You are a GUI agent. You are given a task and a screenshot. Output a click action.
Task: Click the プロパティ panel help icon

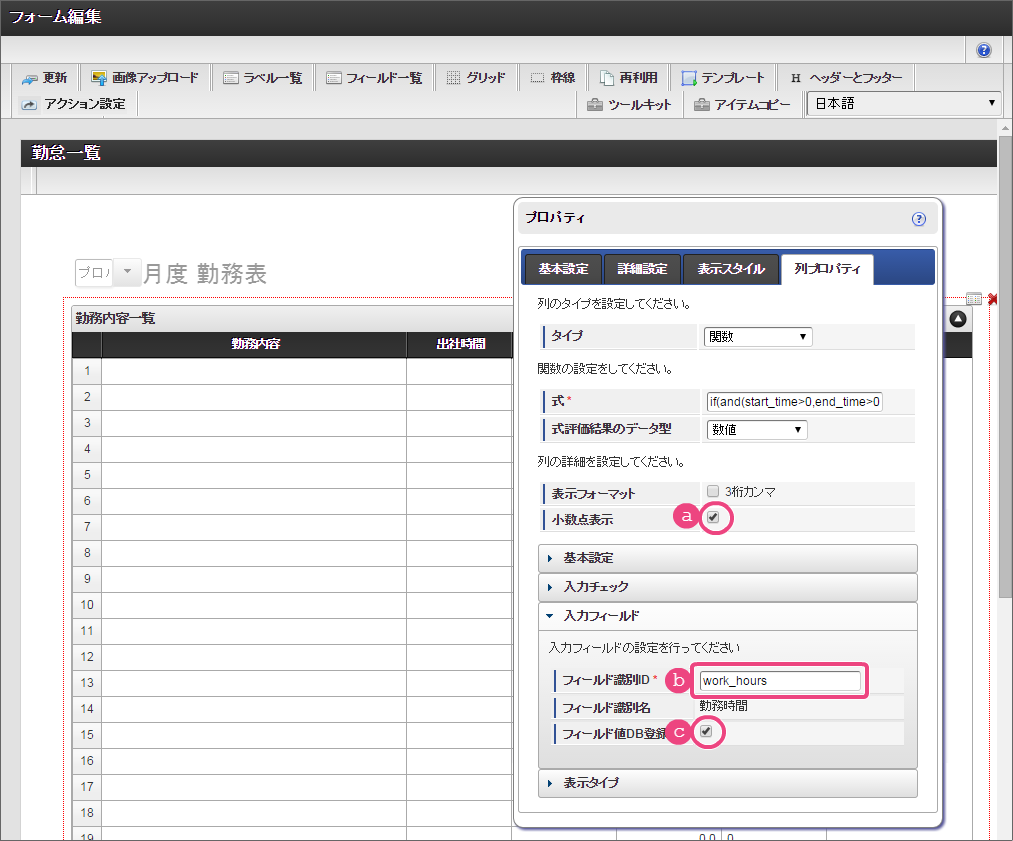919,219
